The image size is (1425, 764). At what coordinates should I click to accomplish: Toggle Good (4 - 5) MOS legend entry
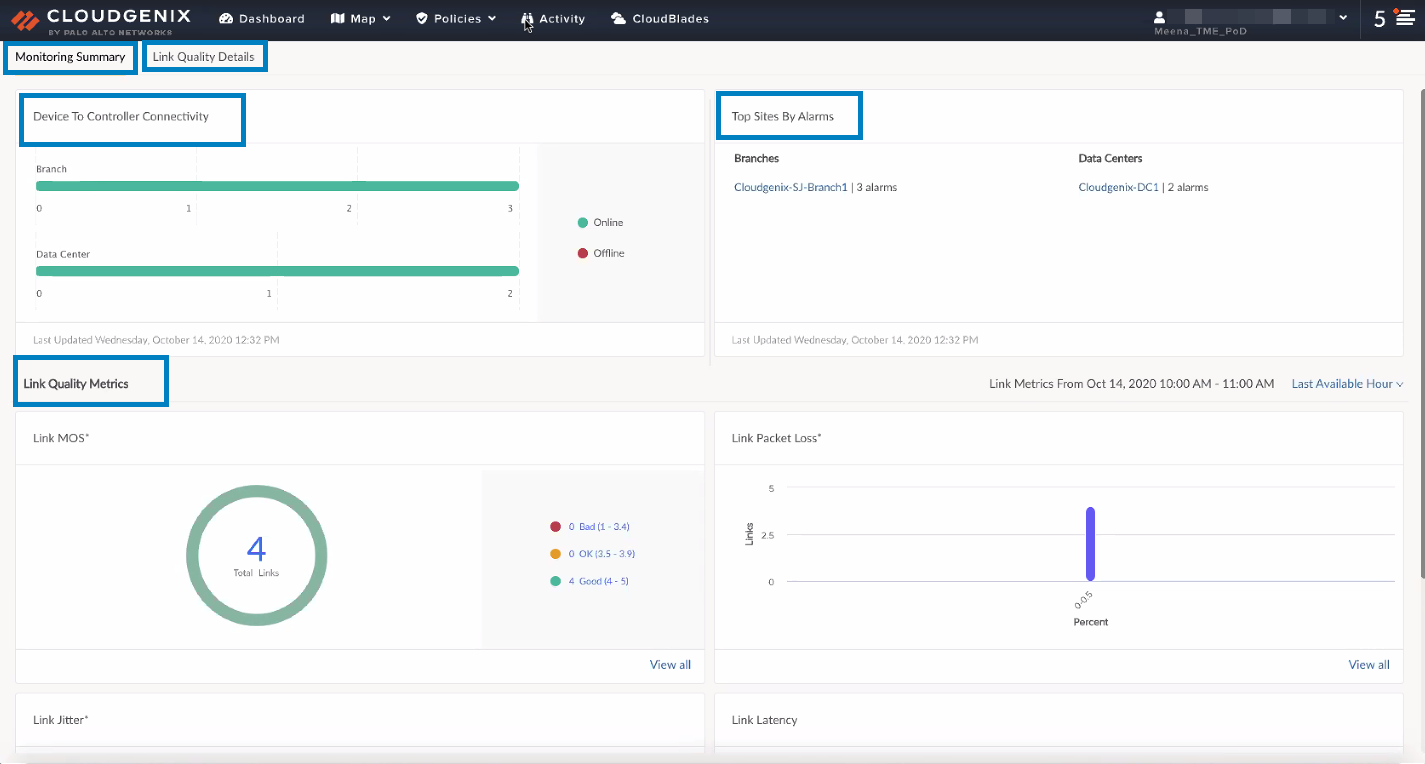tap(556, 581)
